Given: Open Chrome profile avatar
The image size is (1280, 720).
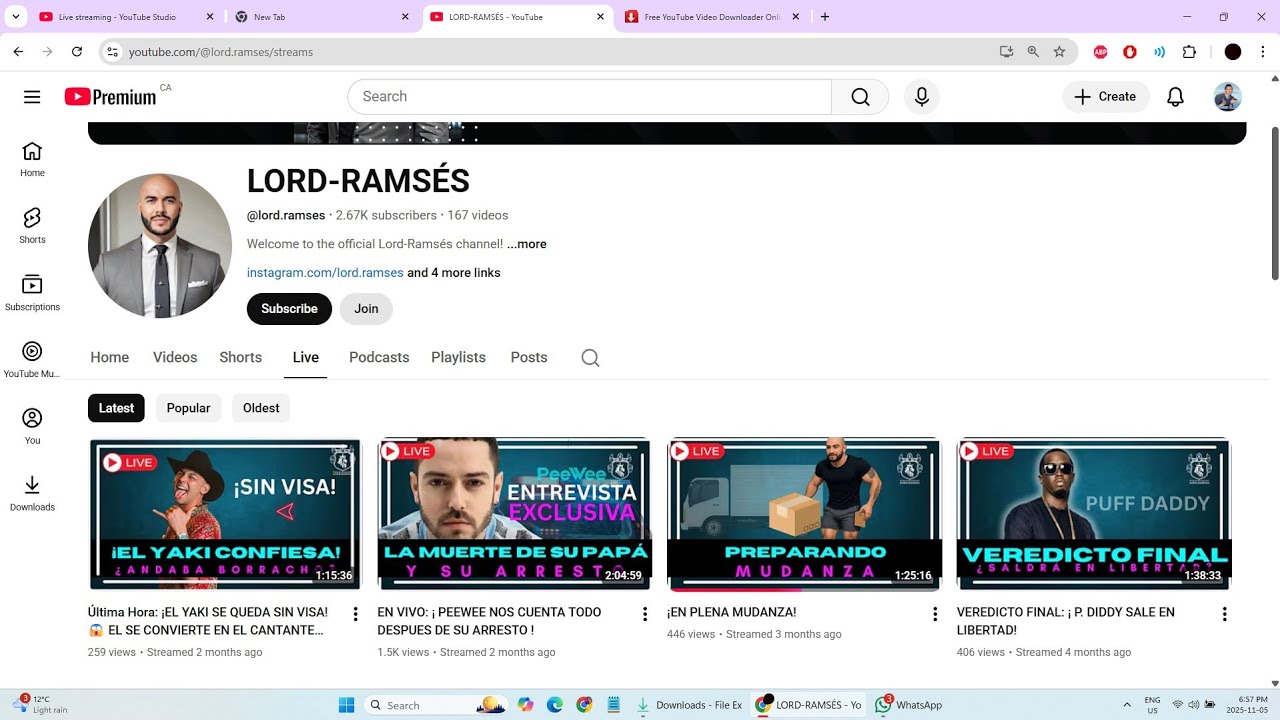Looking at the screenshot, I should (1233, 52).
